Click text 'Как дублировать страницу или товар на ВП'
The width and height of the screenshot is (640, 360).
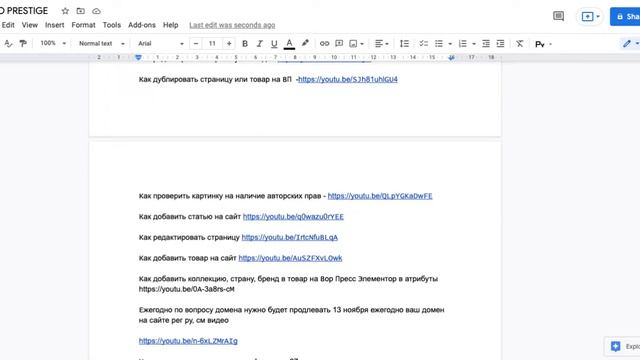click(x=215, y=79)
